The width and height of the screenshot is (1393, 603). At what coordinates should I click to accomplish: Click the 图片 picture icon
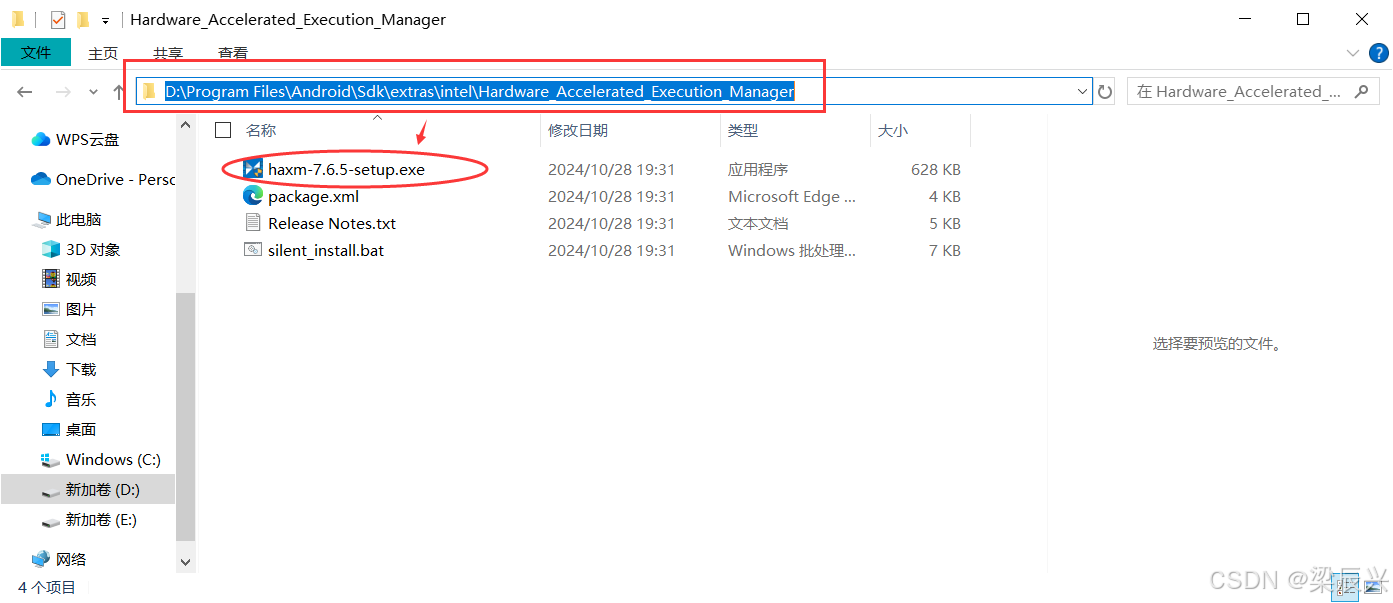pyautogui.click(x=51, y=309)
